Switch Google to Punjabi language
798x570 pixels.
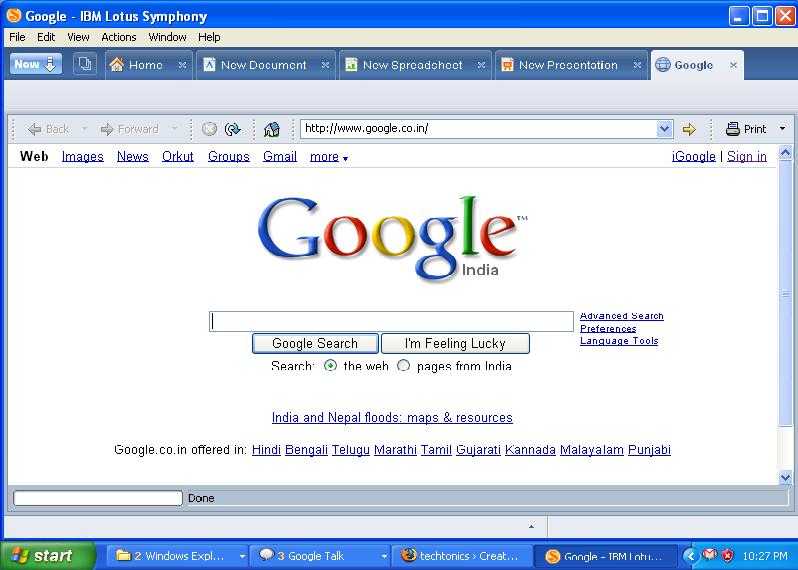click(x=649, y=450)
